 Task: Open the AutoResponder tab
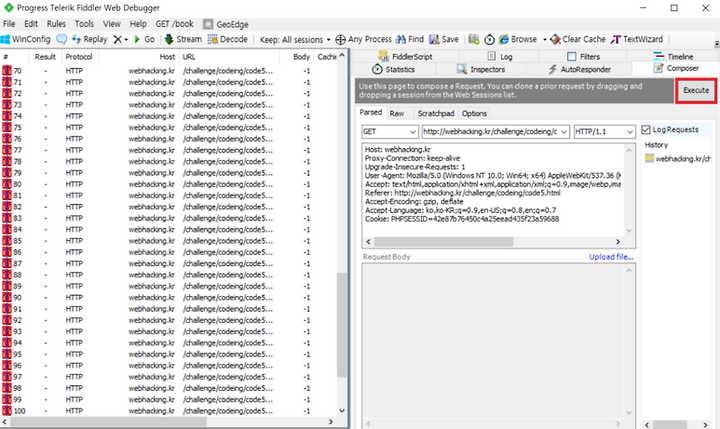point(579,69)
